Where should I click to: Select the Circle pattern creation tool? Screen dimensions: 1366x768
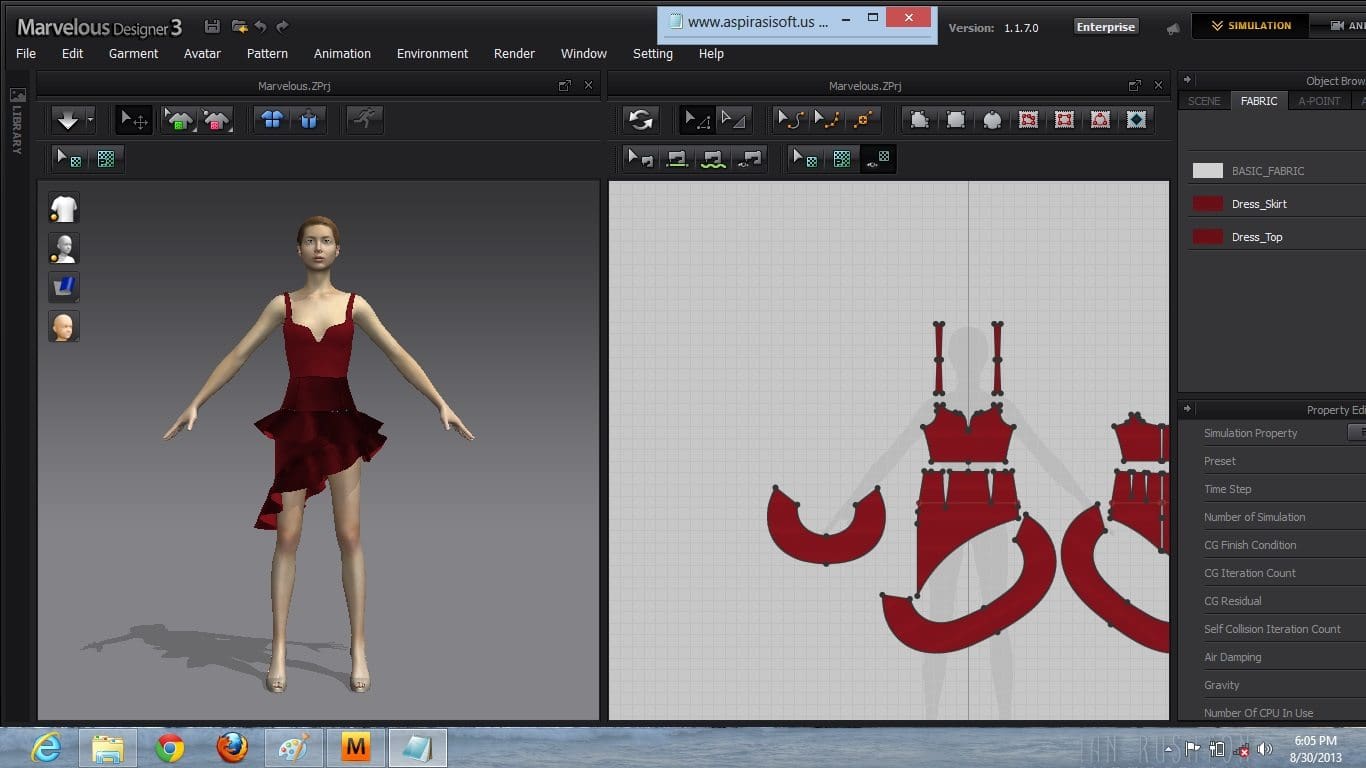[x=992, y=120]
